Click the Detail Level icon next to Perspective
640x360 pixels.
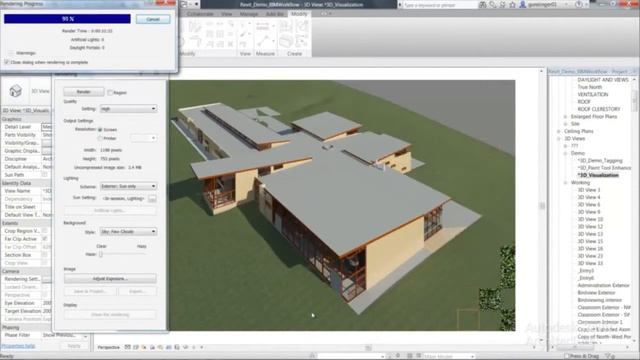pyautogui.click(x=127, y=347)
